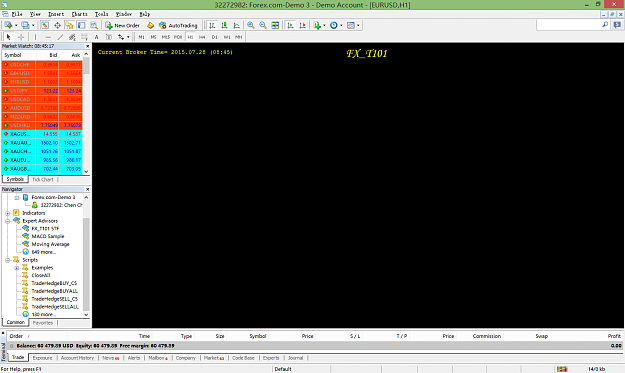Screen dimensions: 625x373
Task: Draw a horizontal line tool
Action: coord(48,37)
